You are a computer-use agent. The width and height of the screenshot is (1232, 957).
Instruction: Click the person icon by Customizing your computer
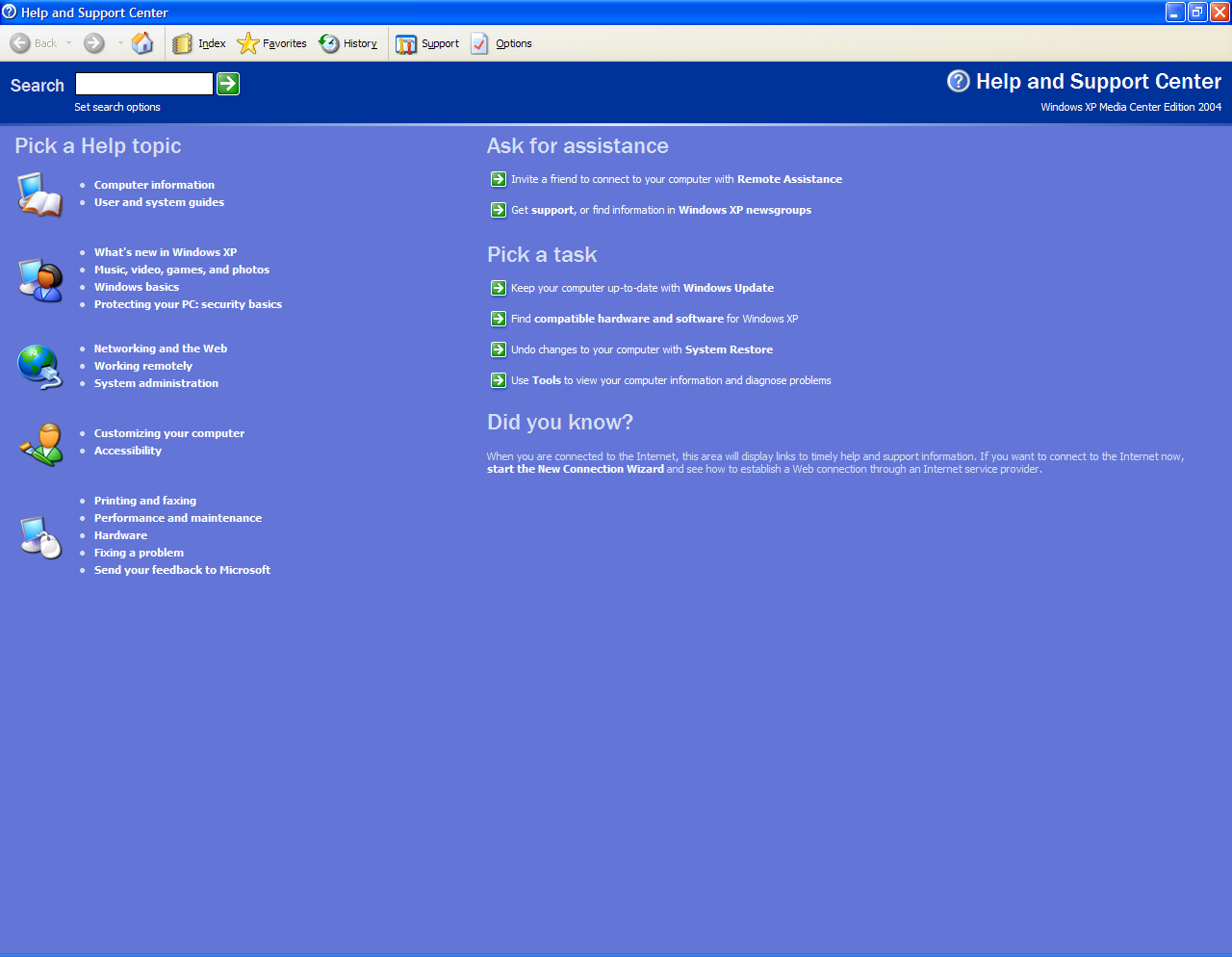coord(40,443)
